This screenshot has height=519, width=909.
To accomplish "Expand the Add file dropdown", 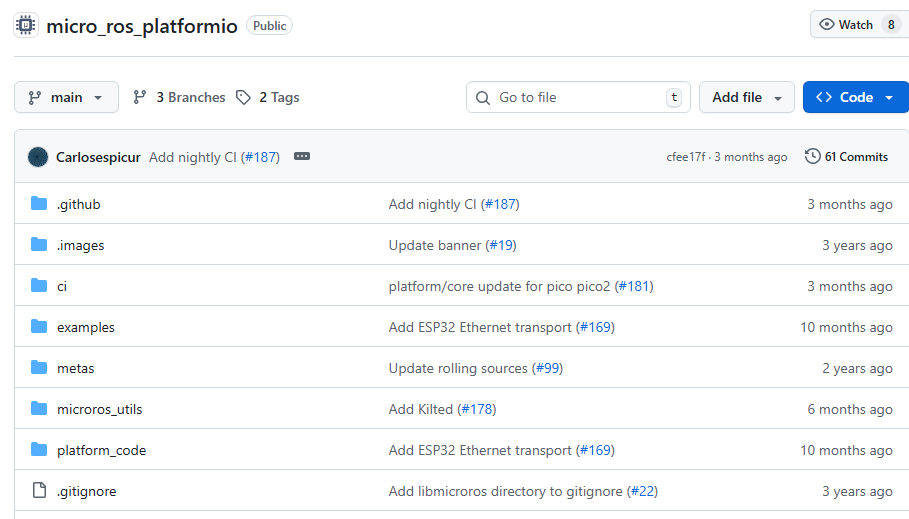I will [746, 97].
